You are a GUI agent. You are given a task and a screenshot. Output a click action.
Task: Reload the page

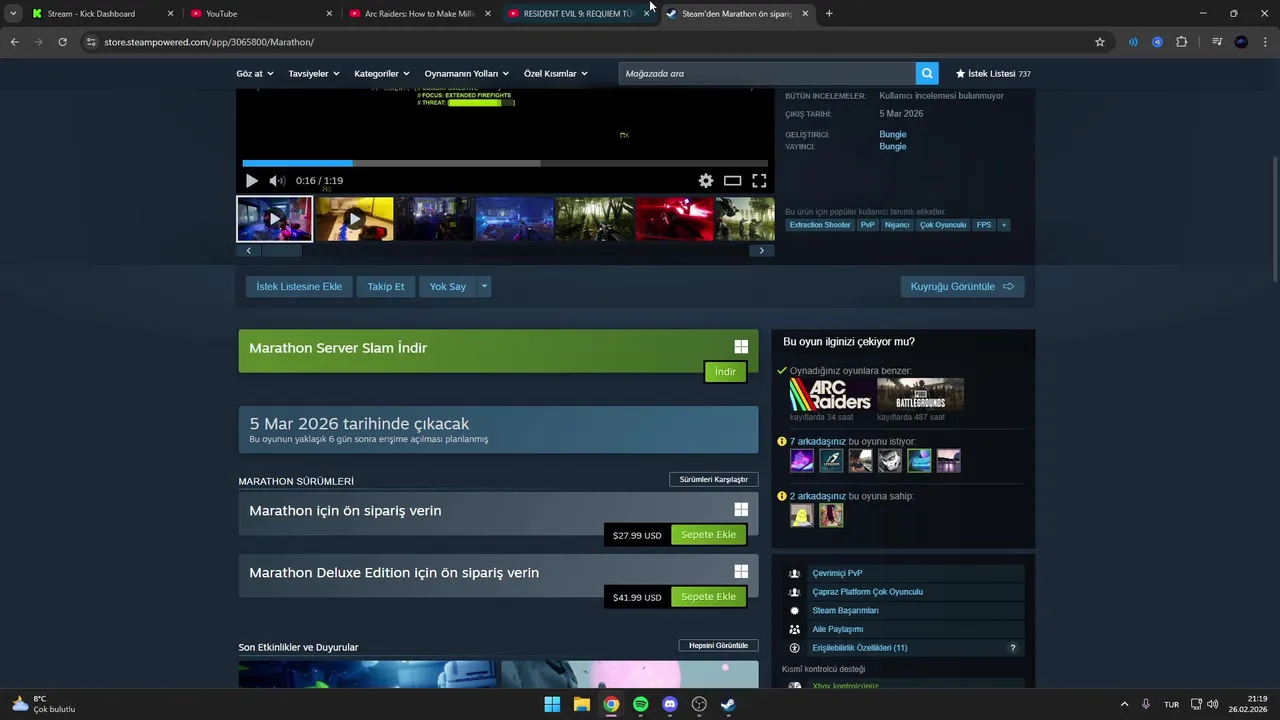click(x=62, y=42)
